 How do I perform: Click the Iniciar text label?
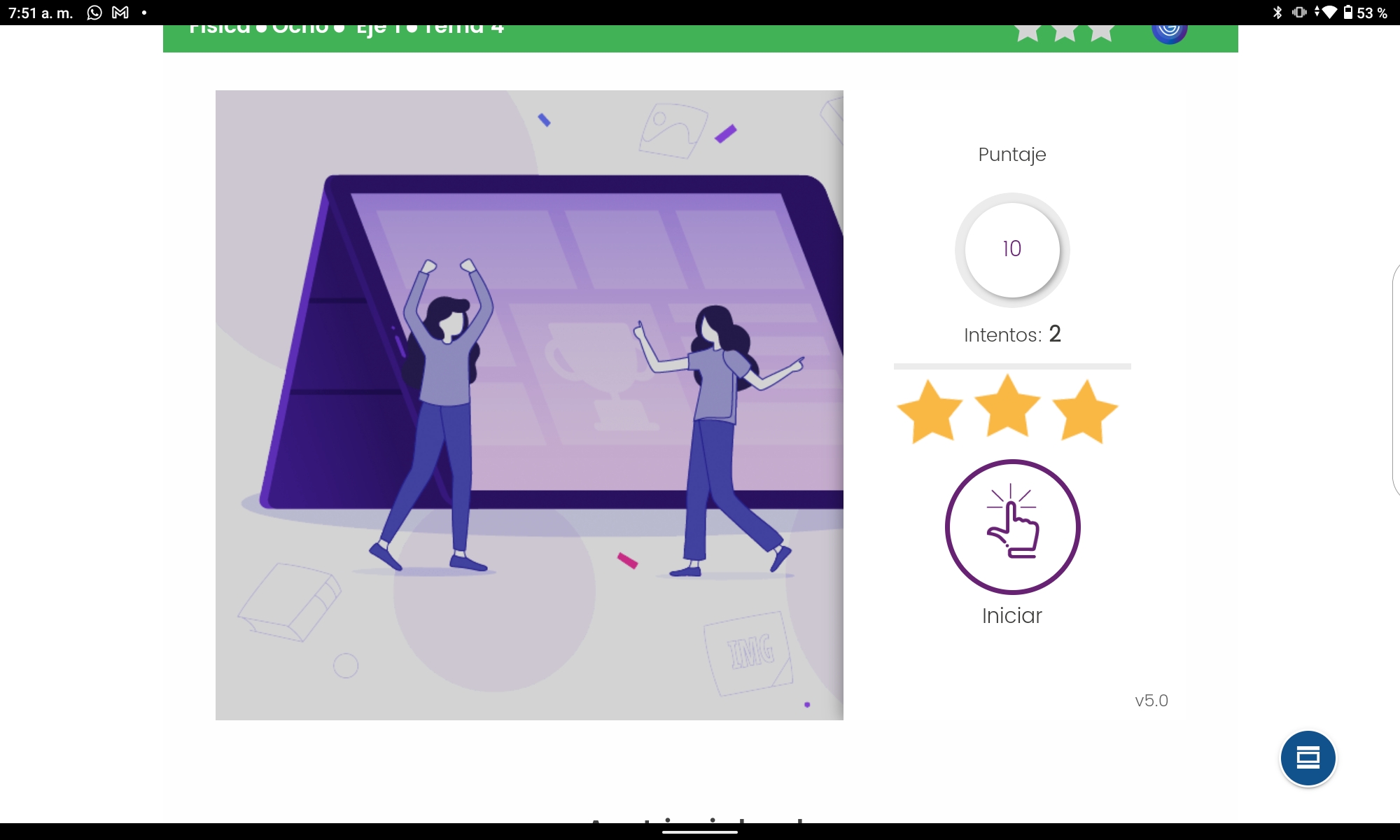pos(1012,616)
